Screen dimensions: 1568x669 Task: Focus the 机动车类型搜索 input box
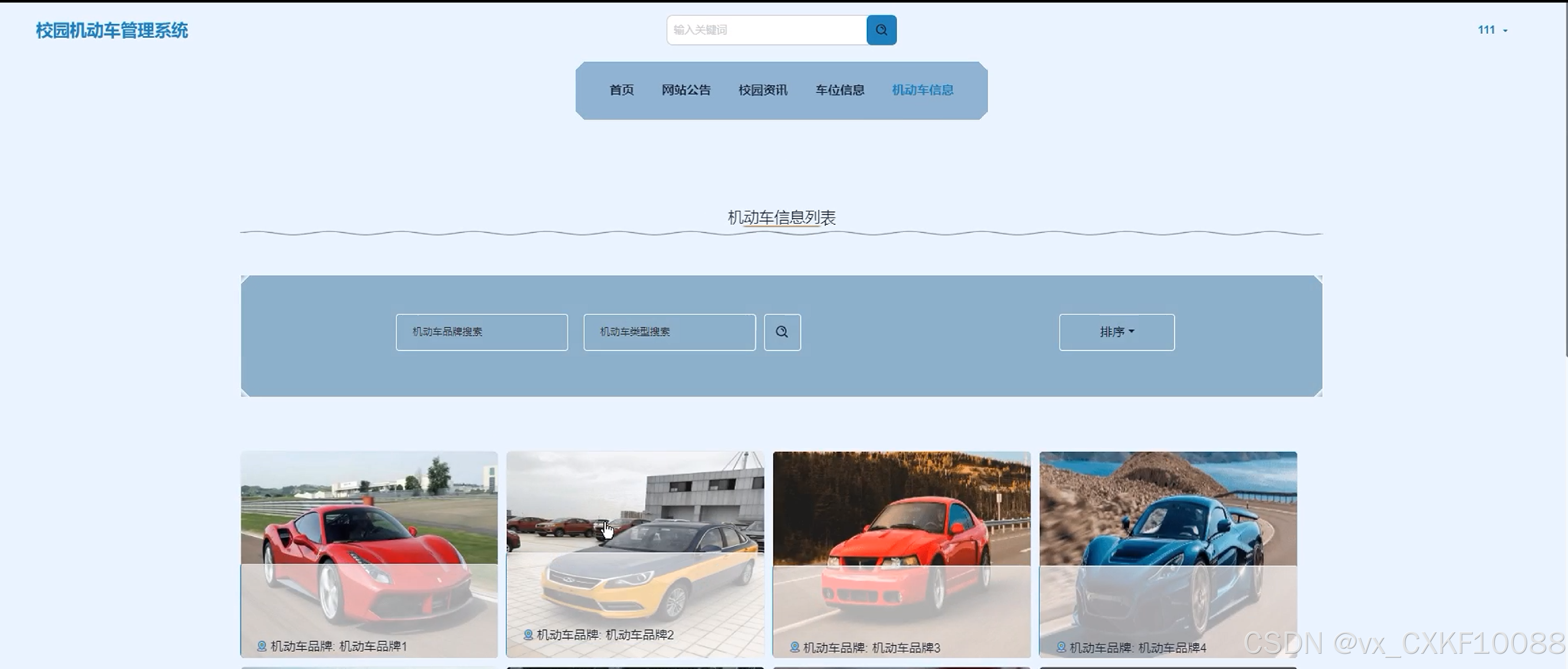(669, 332)
